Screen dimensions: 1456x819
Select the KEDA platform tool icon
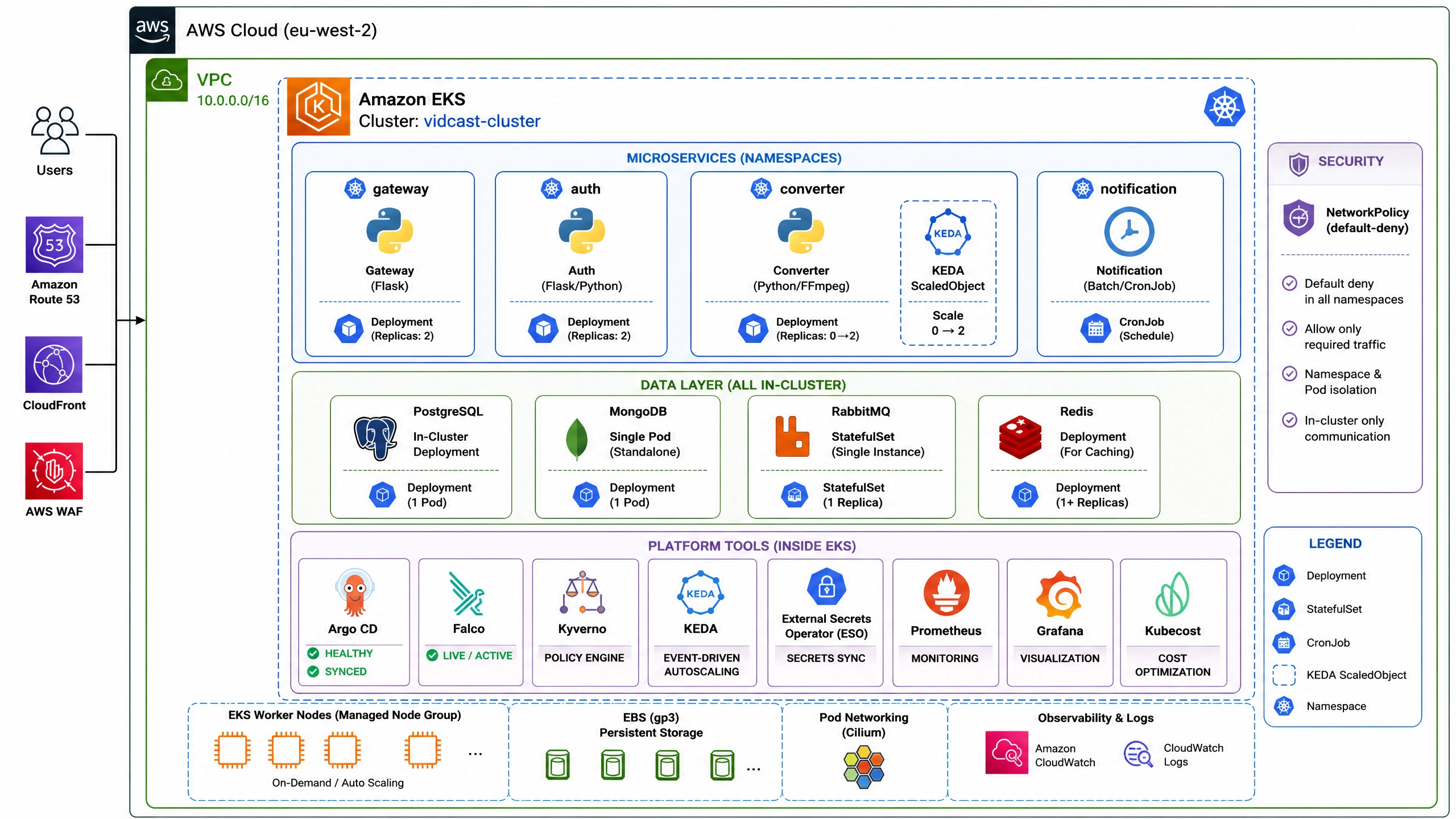coord(701,593)
